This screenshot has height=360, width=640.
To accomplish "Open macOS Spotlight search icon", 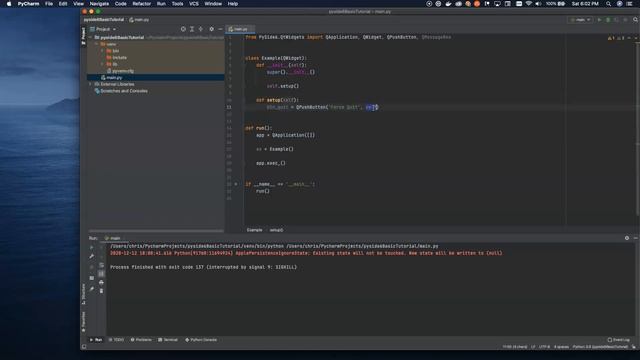I will [609, 4].
